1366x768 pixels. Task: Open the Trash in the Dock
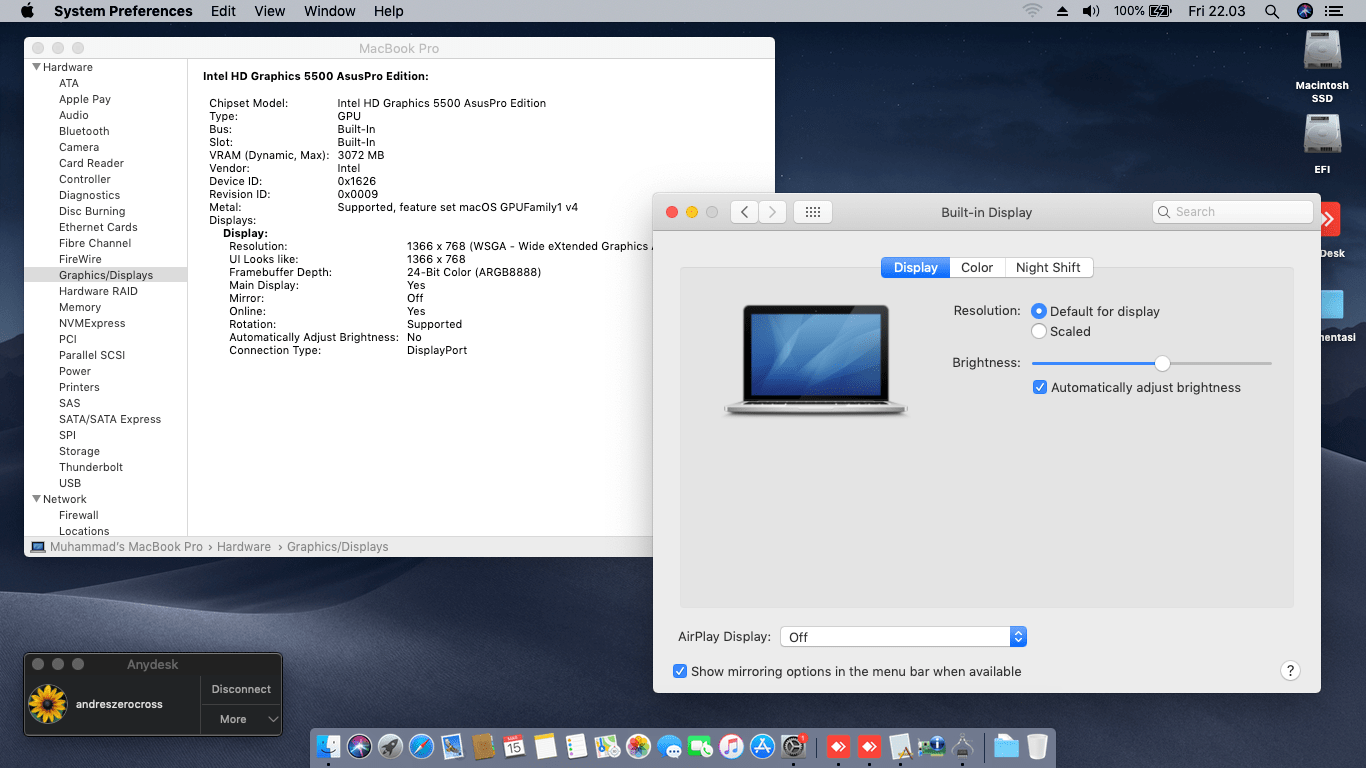(1037, 746)
